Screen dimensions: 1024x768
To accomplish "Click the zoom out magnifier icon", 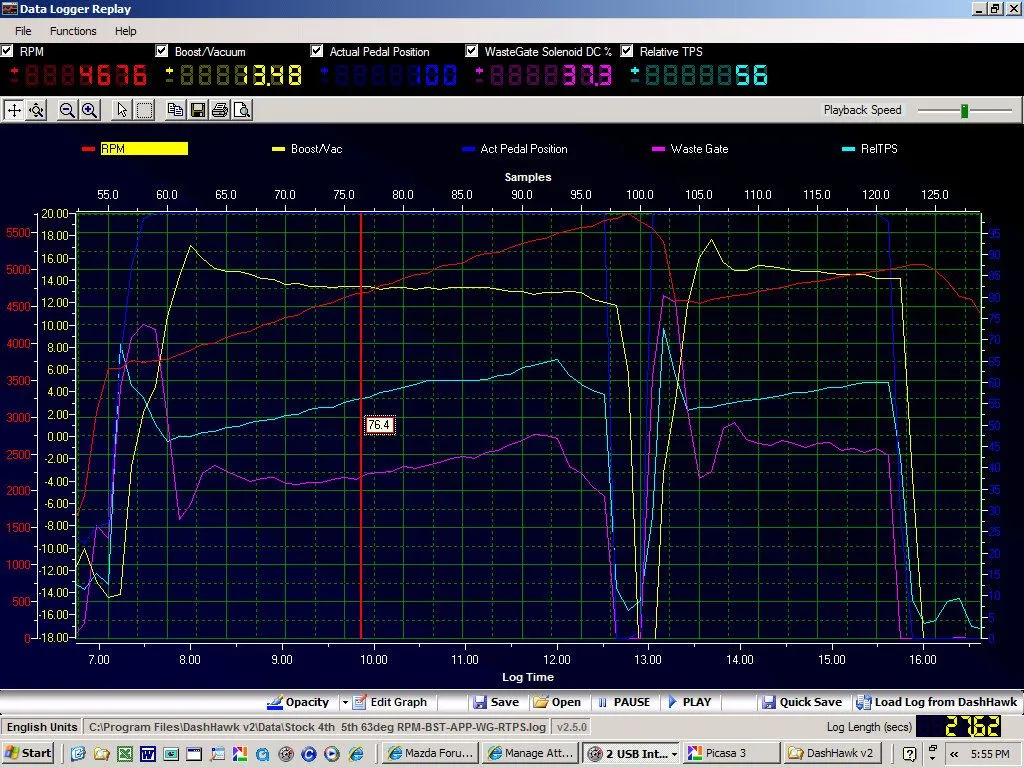I will pos(67,110).
